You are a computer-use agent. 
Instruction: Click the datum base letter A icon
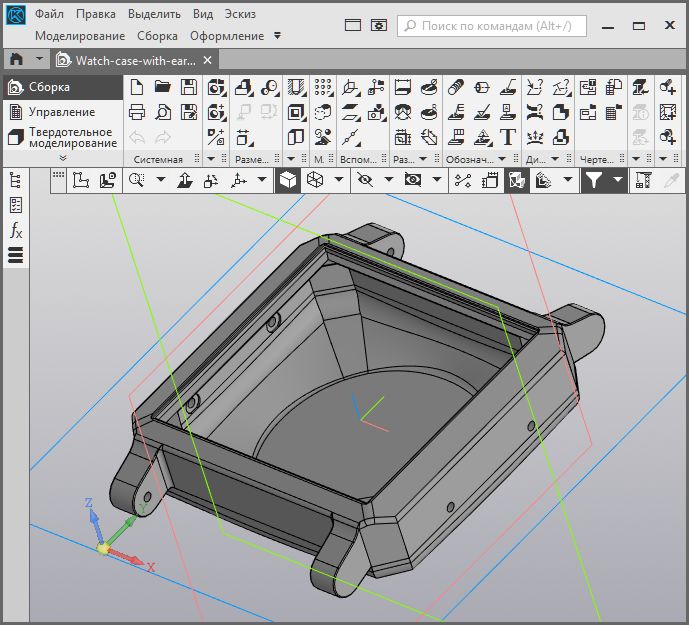tap(508, 112)
